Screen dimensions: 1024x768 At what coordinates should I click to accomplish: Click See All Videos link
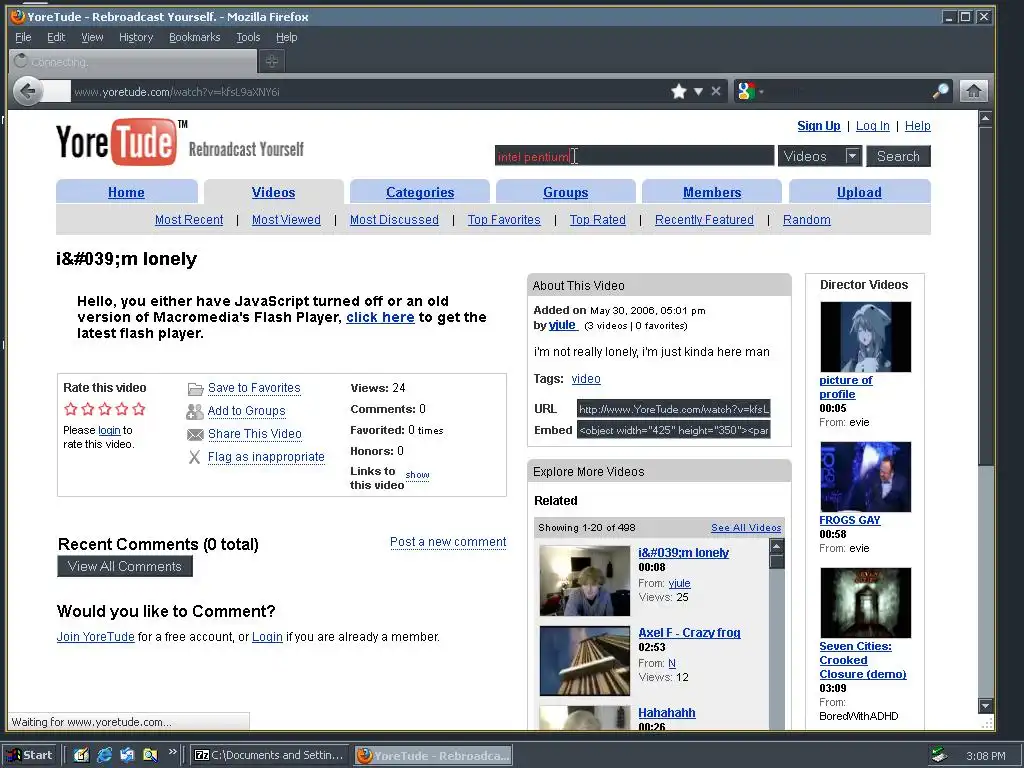point(746,528)
